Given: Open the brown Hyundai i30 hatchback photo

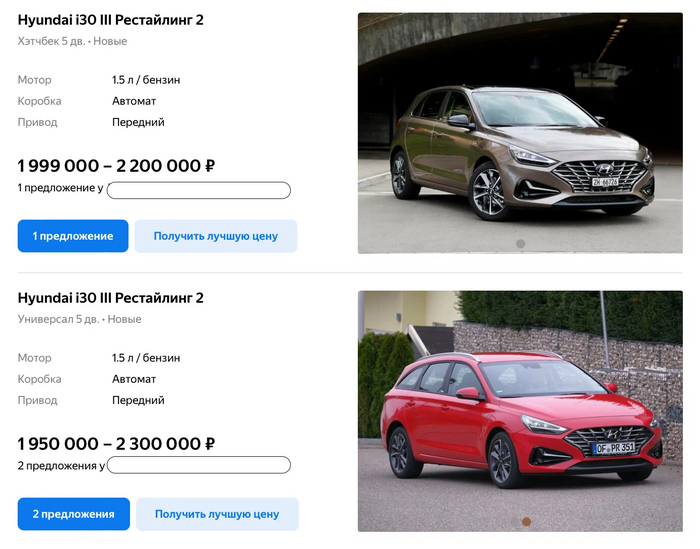Looking at the screenshot, I should 520,133.
